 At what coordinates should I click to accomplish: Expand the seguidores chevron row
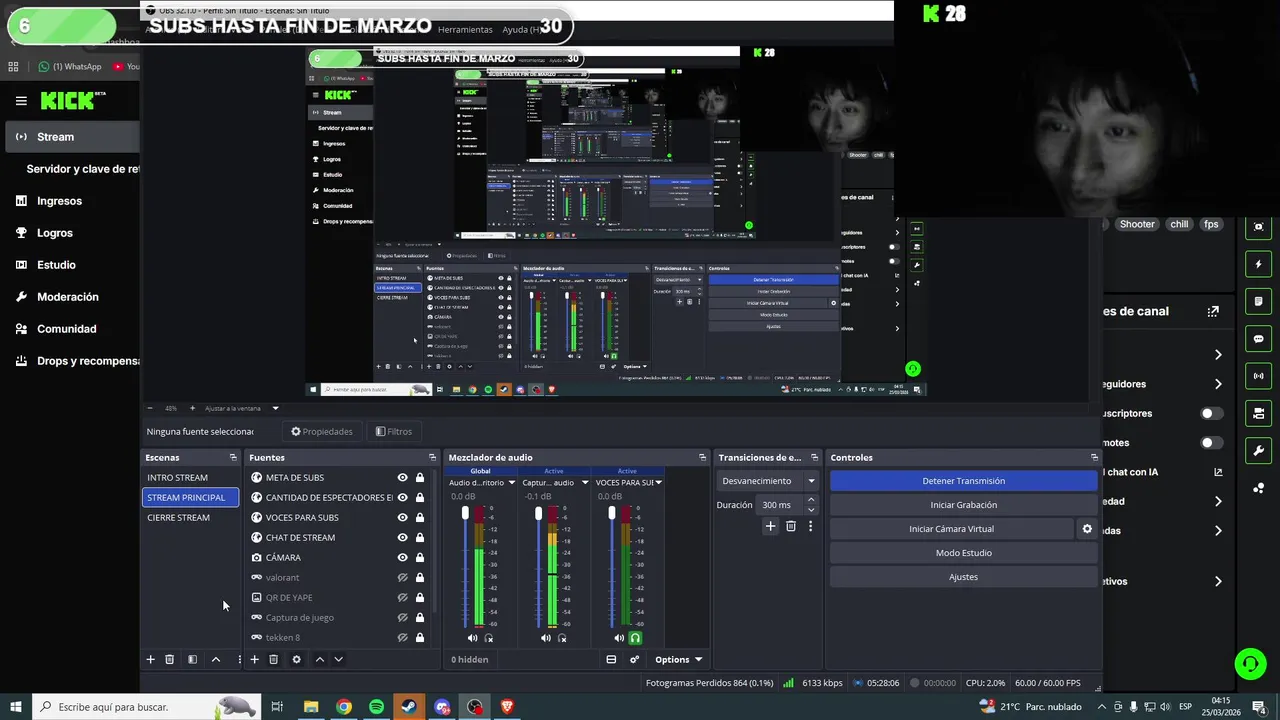point(1218,384)
